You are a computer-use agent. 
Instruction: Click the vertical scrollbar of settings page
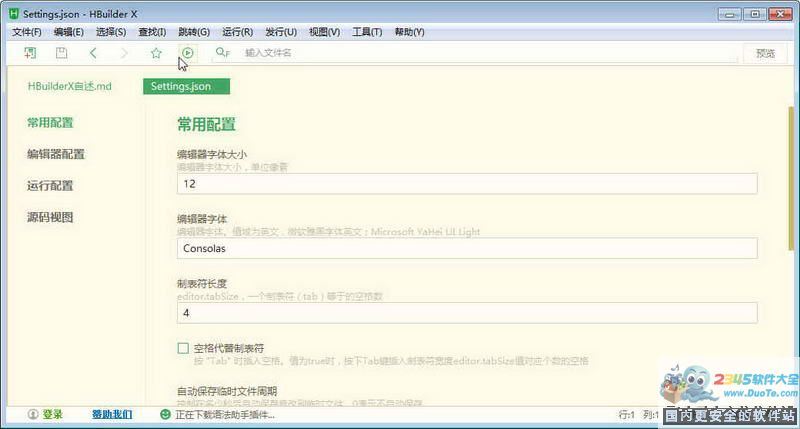(x=791, y=179)
